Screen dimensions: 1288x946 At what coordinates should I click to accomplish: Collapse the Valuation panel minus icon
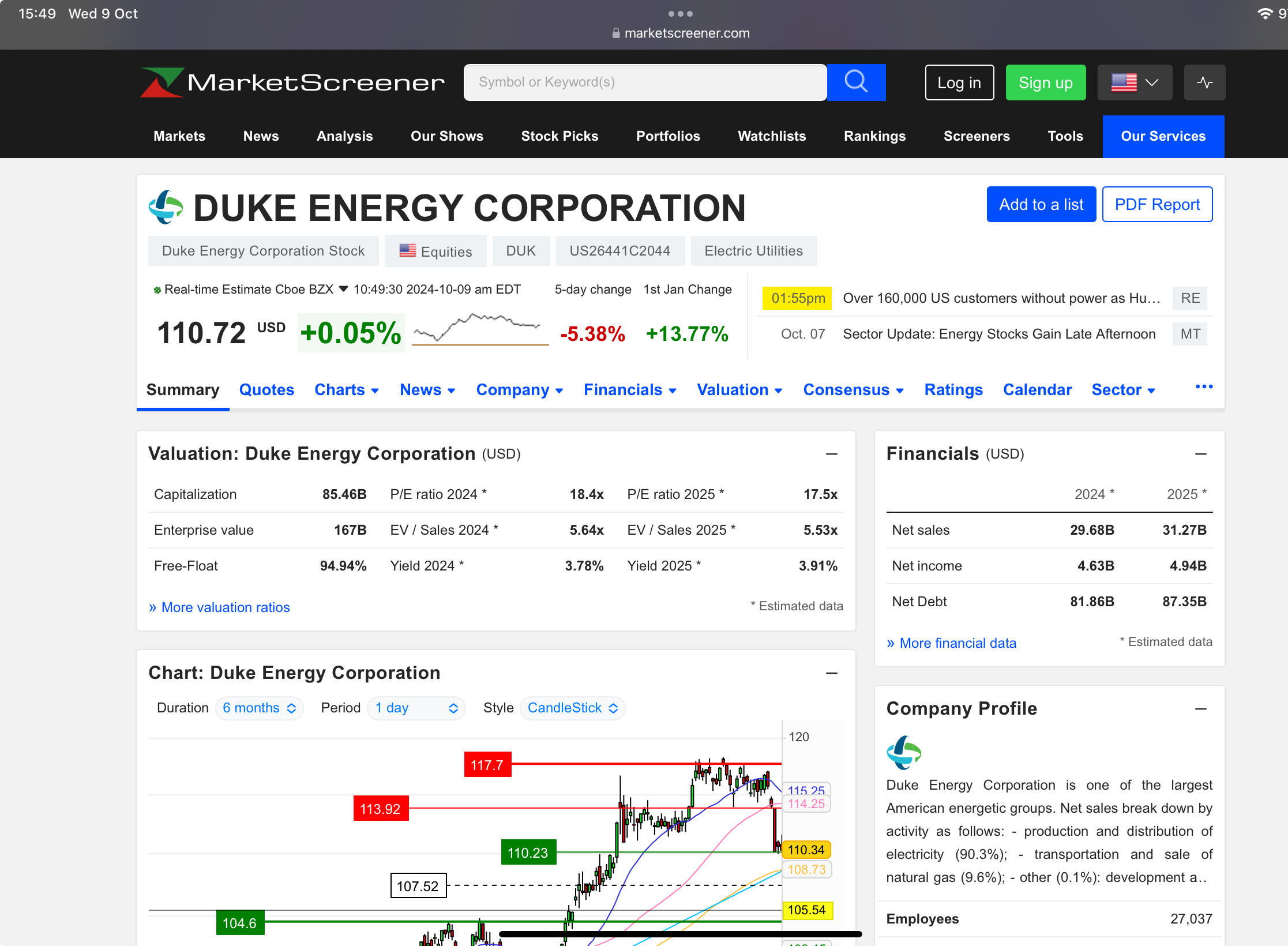[831, 454]
